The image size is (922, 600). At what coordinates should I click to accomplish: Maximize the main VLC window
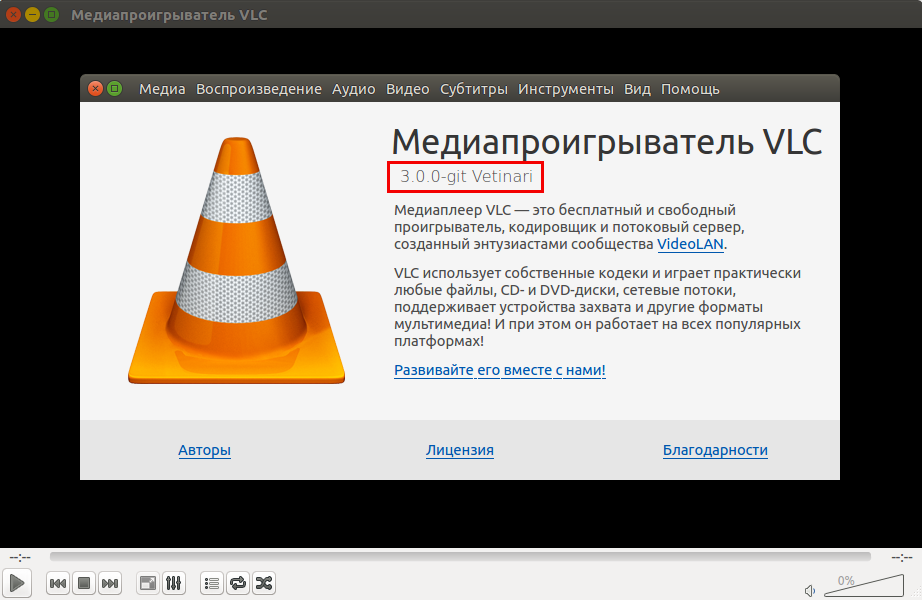click(x=52, y=15)
